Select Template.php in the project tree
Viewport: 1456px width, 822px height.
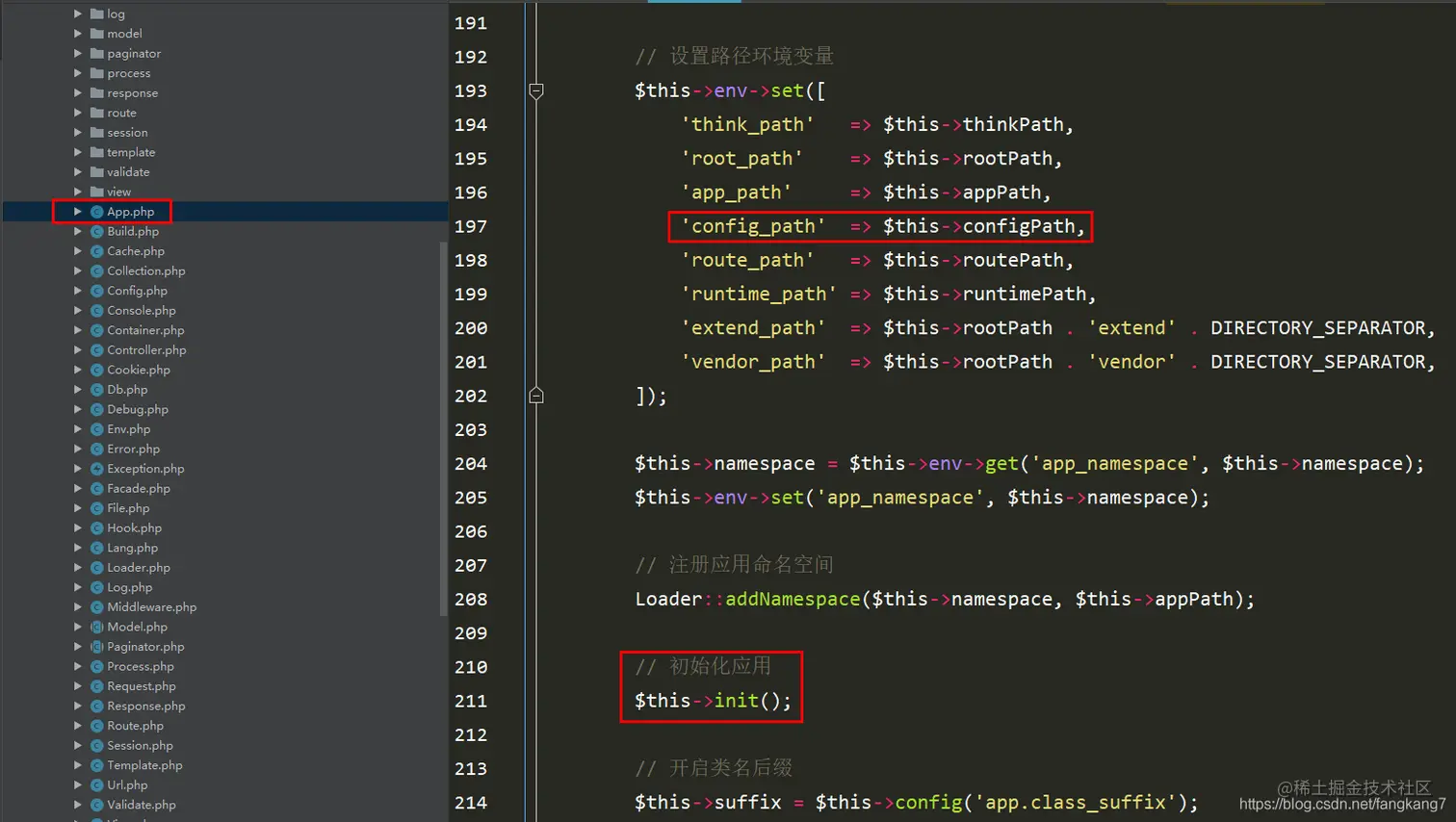pyautogui.click(x=144, y=765)
